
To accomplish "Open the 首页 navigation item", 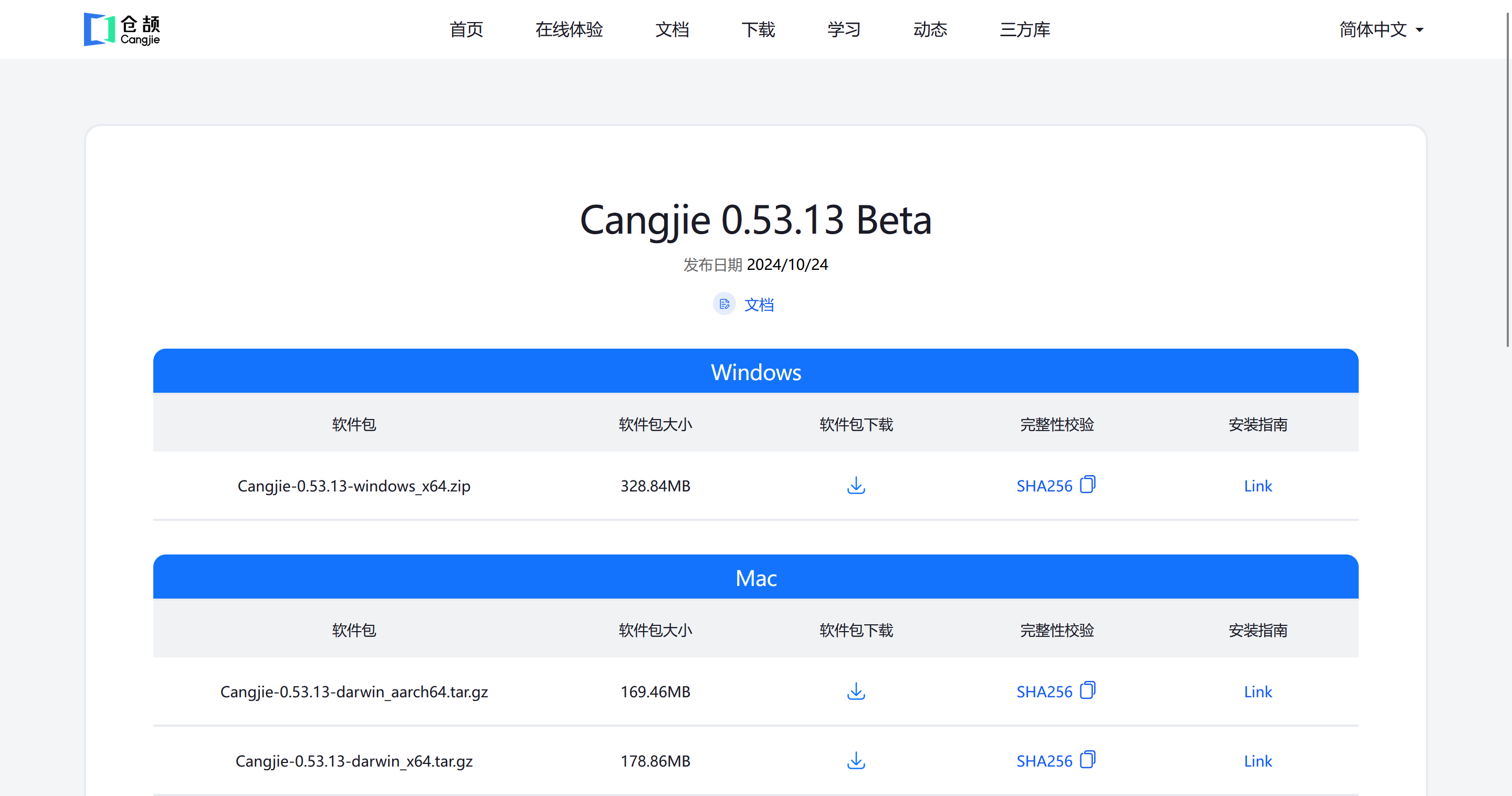I will point(466,29).
